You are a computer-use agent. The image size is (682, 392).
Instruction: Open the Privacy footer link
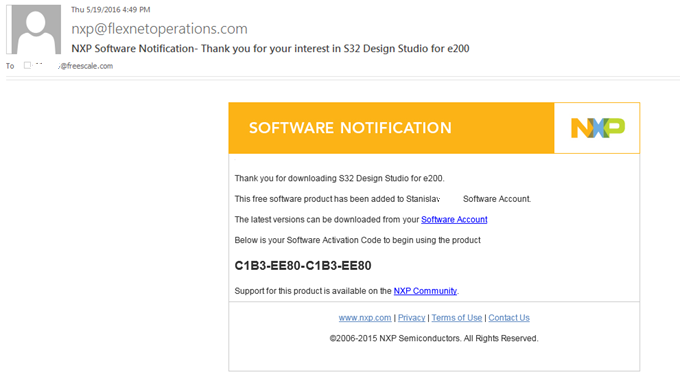coord(411,318)
